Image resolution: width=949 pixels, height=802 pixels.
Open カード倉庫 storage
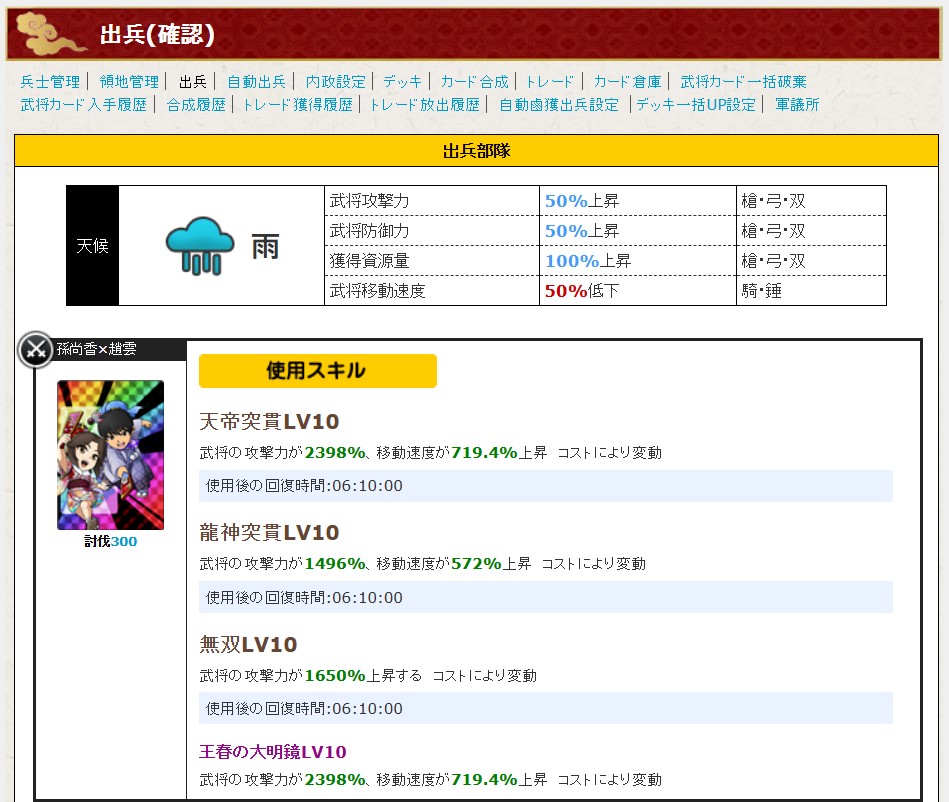pos(627,82)
